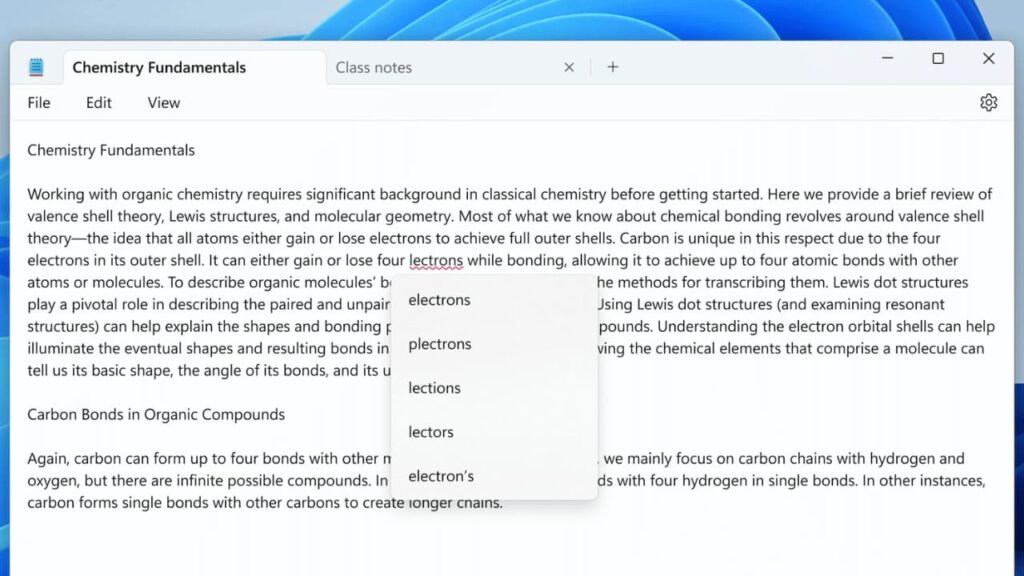This screenshot has width=1024, height=576.
Task: Click the Notepad app icon
Action: coord(36,66)
